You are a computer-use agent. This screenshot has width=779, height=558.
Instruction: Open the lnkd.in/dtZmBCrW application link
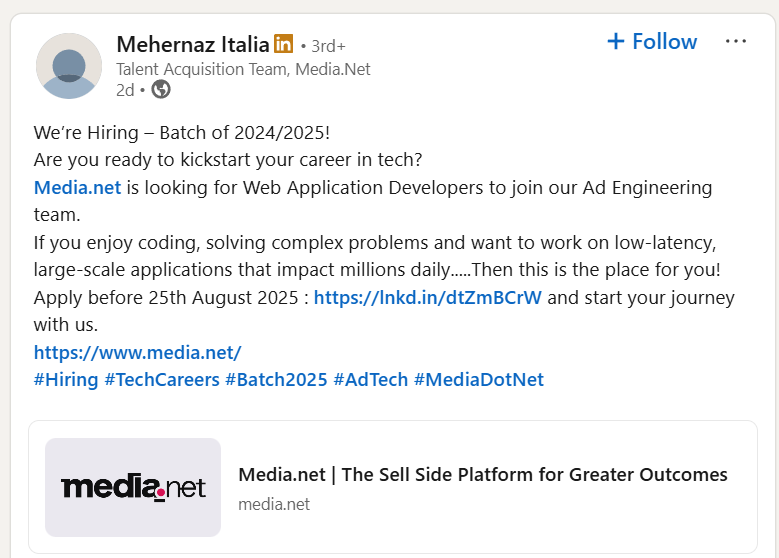(427, 298)
